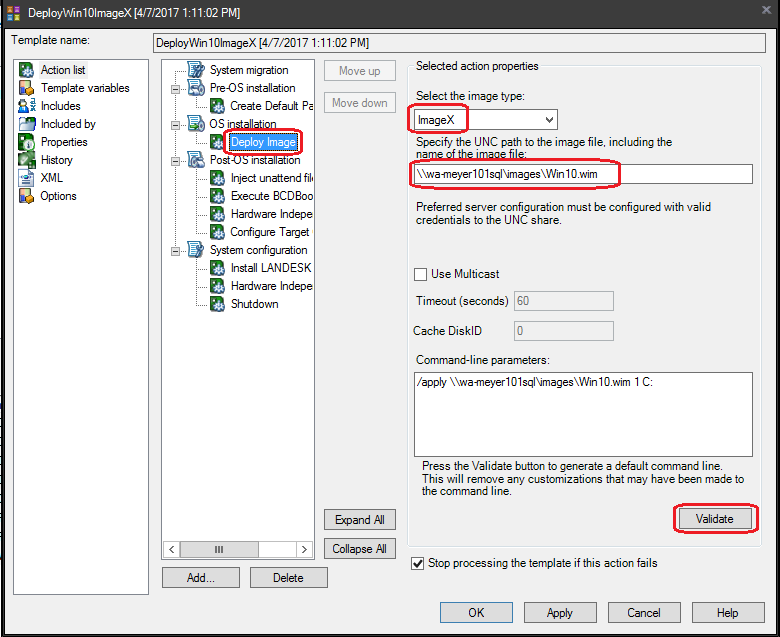Click the horizontal scrollbar thumb under tree
This screenshot has width=780, height=637.
(219, 549)
